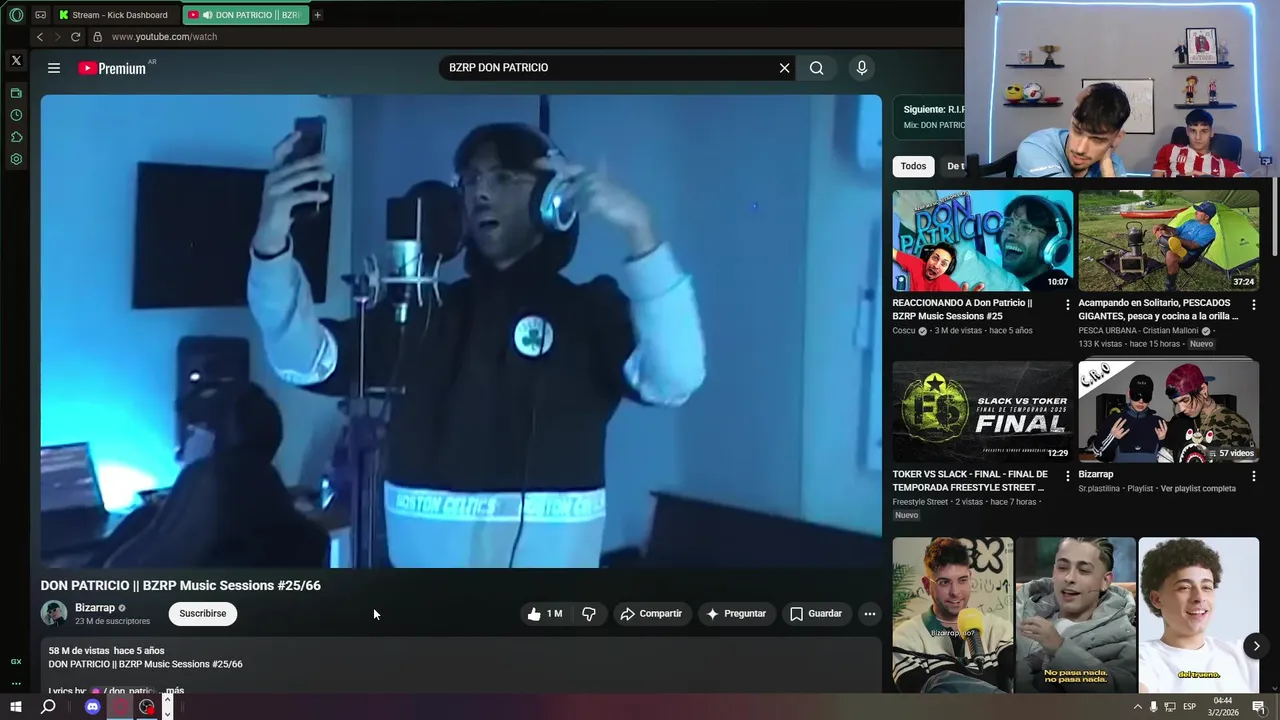Open PESCA URBANA - Cristian Malloni channel
The width and height of the screenshot is (1280, 720).
point(1139,331)
